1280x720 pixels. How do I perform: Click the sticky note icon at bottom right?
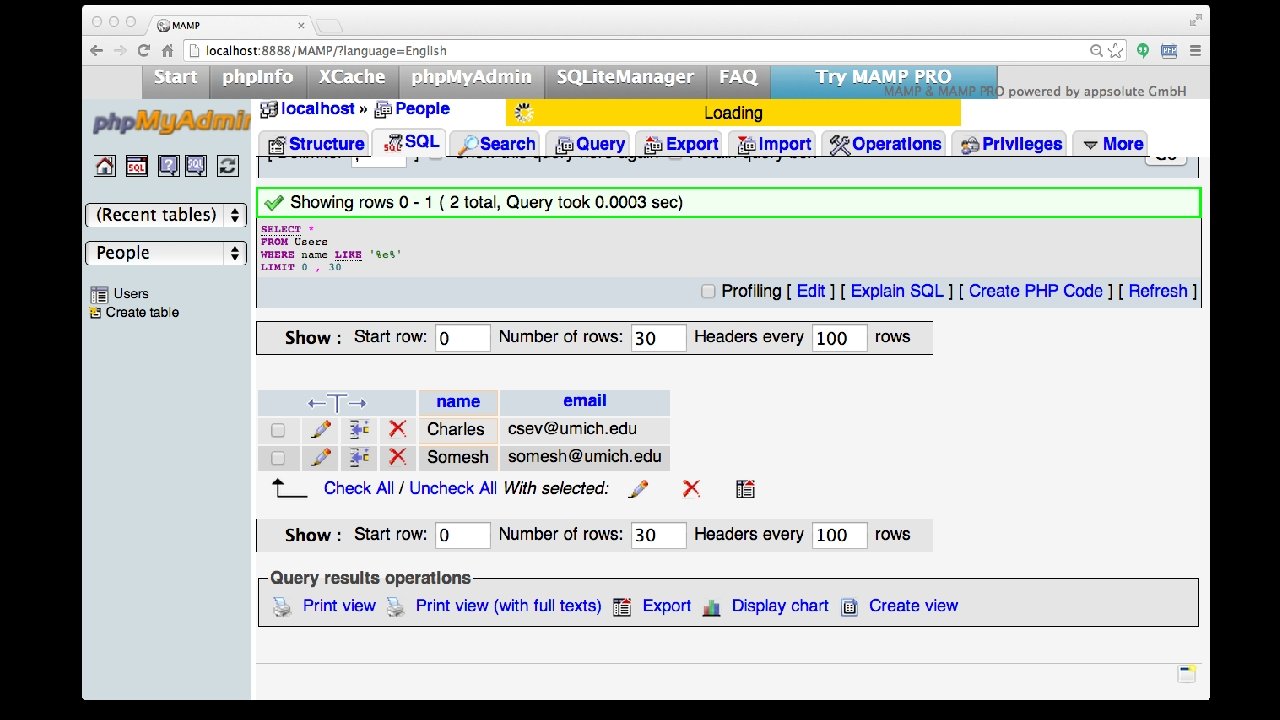pos(1187,674)
